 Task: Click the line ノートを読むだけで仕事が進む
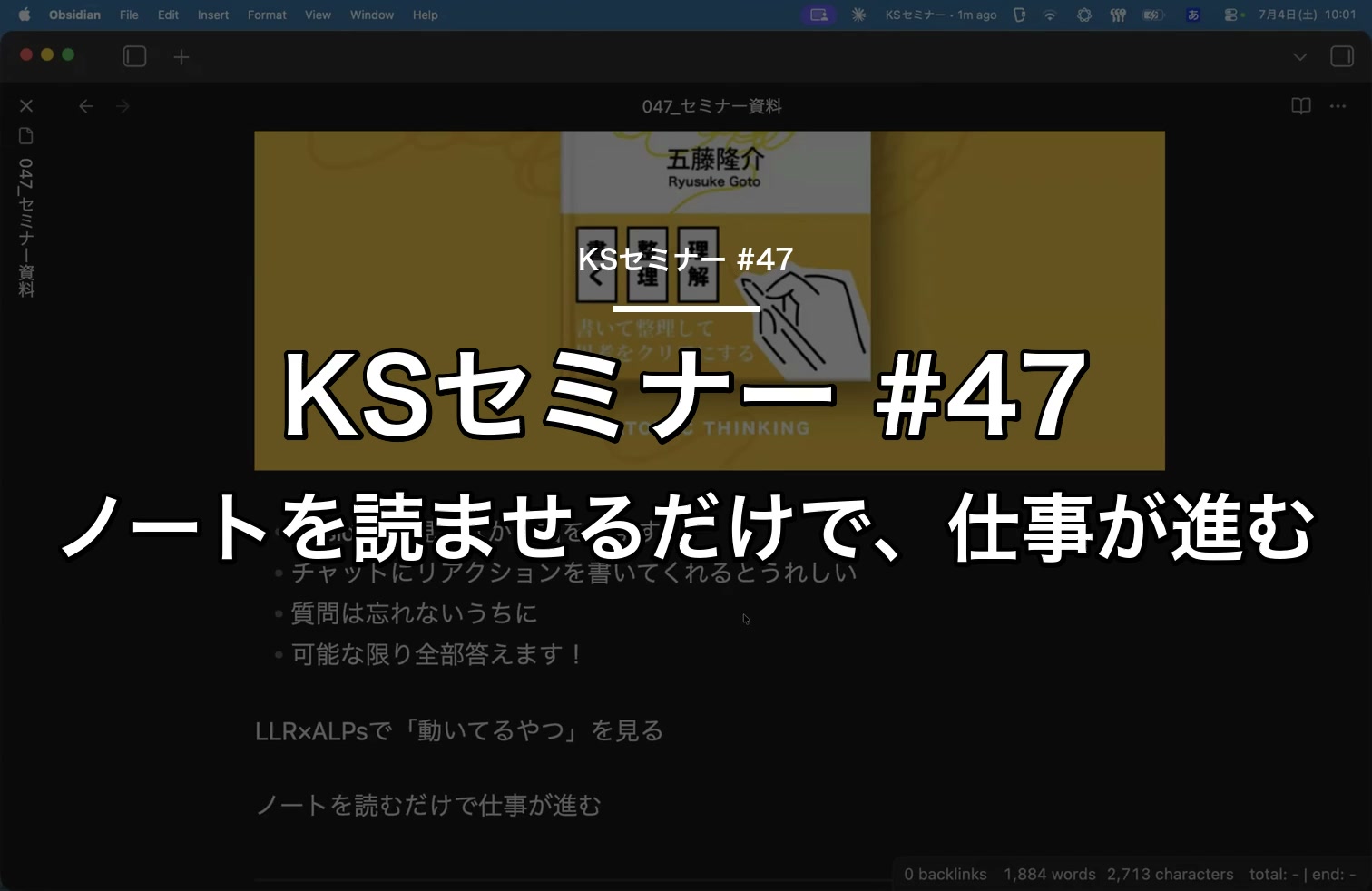428,805
